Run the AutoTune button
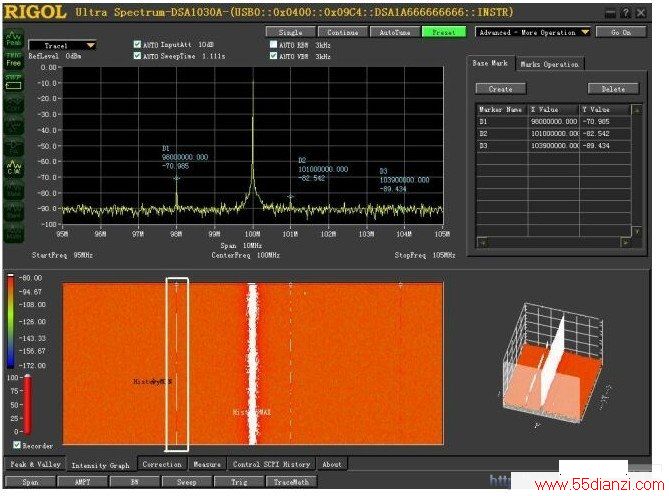Screen dimensions: 669x496 [395, 32]
